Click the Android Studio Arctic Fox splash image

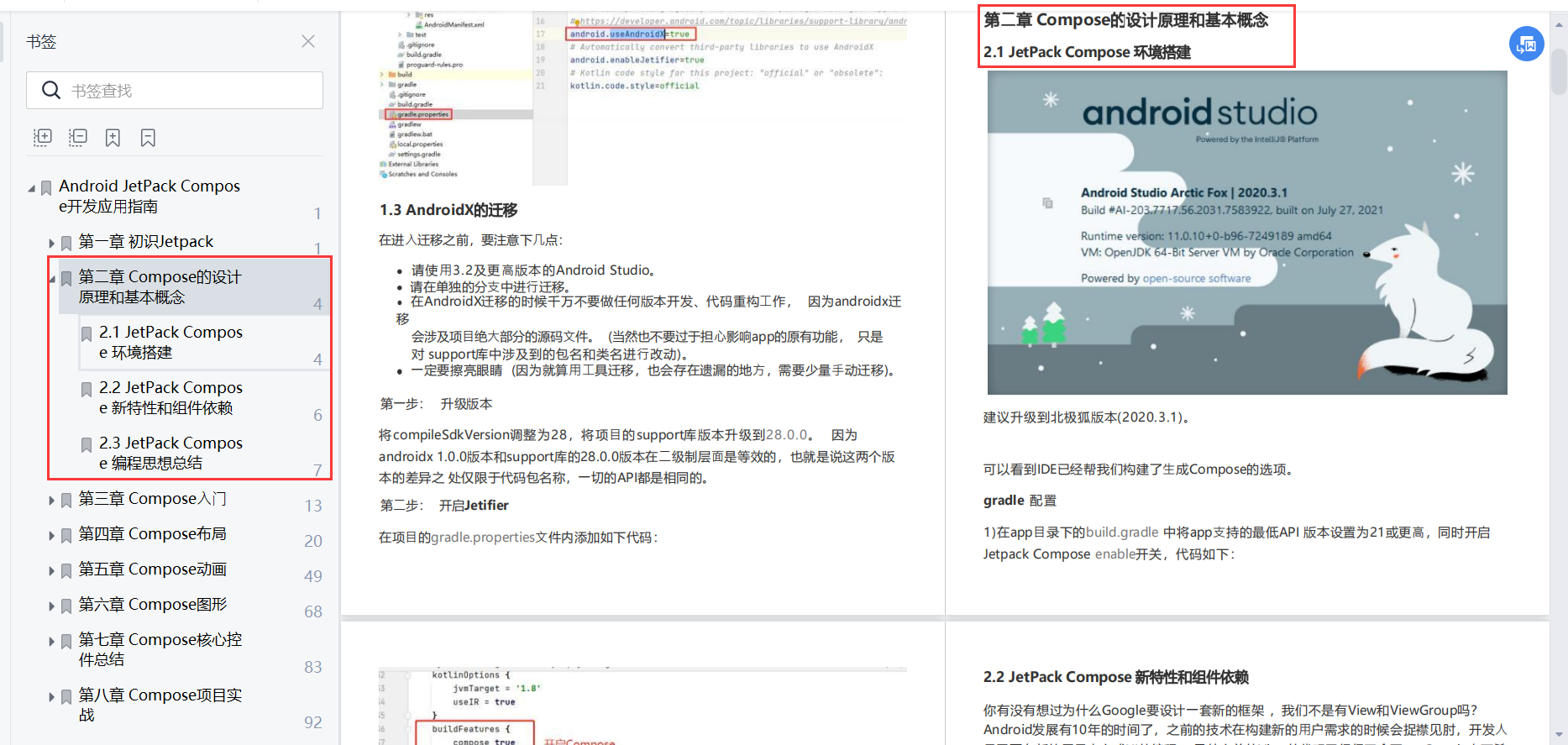click(1247, 233)
